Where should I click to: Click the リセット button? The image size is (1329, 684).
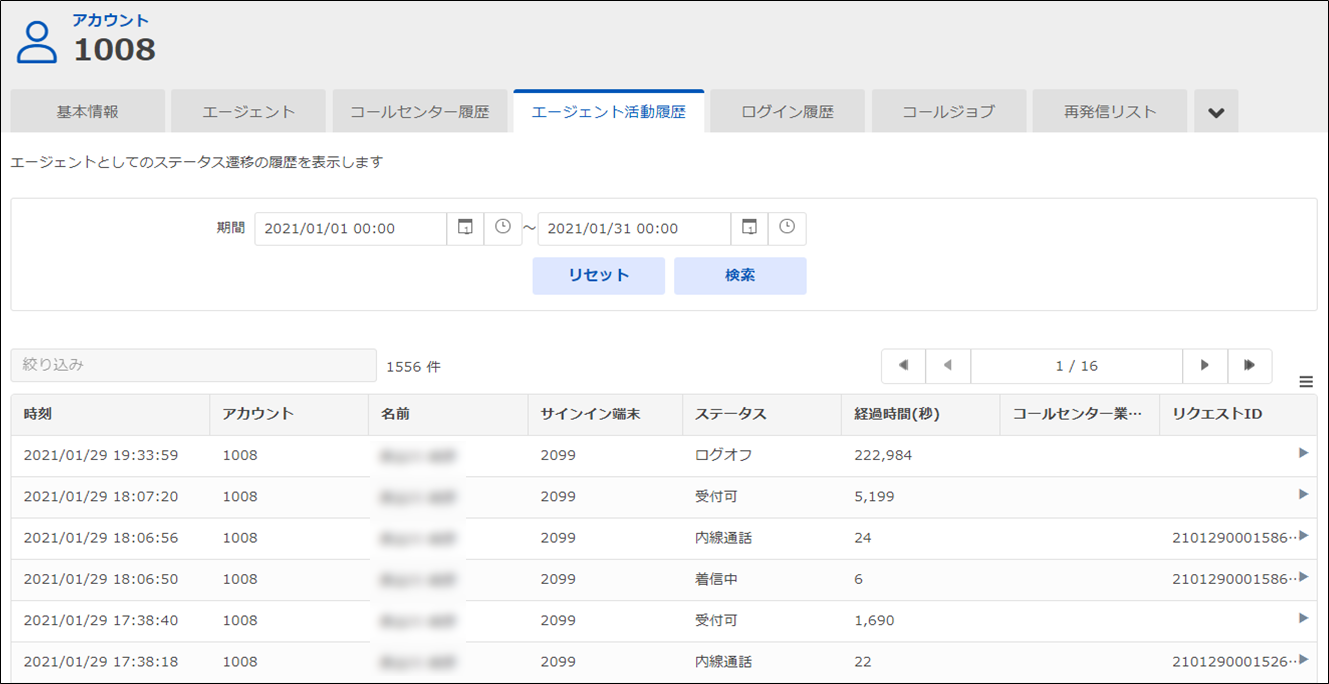(598, 276)
